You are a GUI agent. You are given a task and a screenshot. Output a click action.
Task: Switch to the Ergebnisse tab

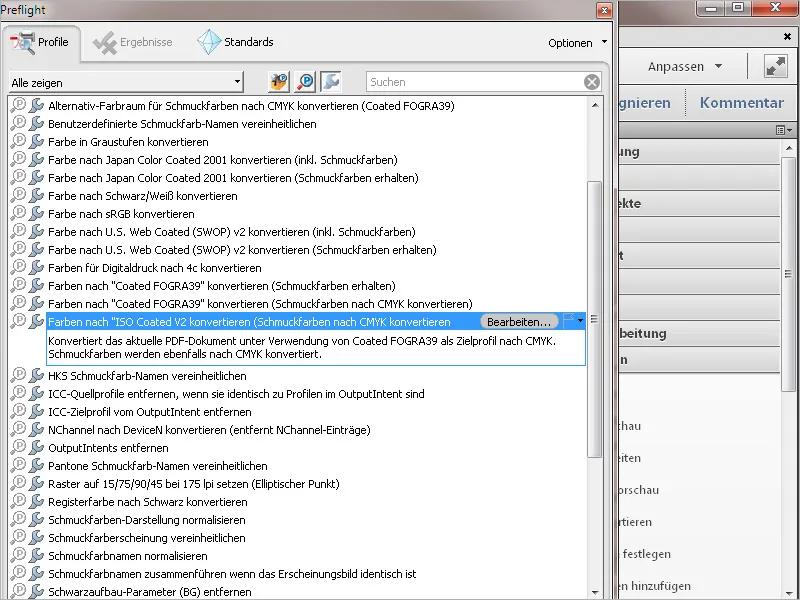pos(134,42)
